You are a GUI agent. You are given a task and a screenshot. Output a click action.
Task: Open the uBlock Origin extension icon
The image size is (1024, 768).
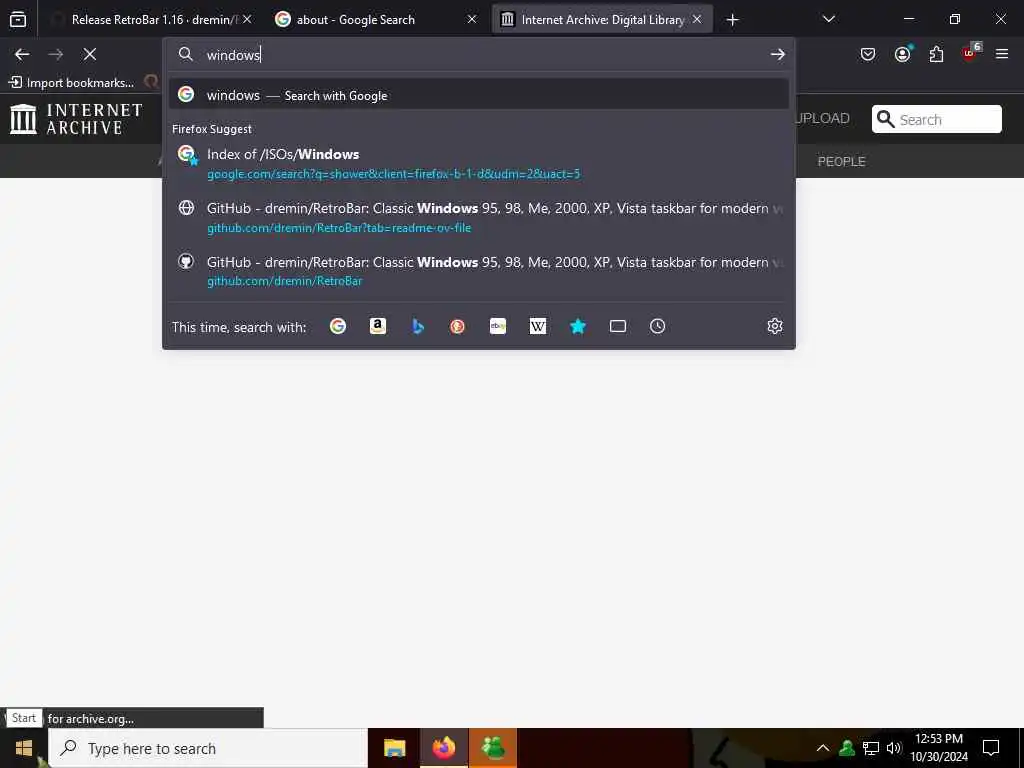click(970, 53)
